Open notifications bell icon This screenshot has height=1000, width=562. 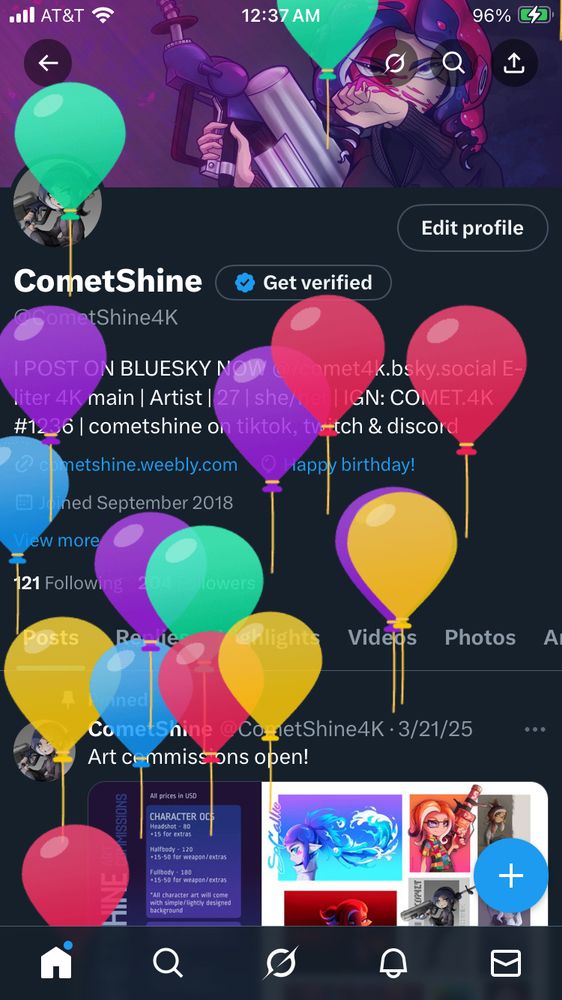point(393,963)
